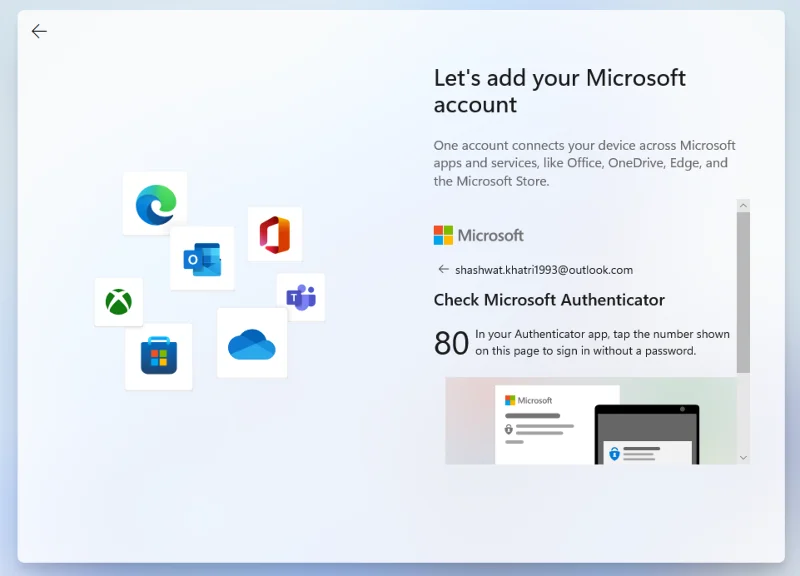Viewport: 800px width, 576px height.
Task: Click the Outlook app icon
Action: (202, 258)
